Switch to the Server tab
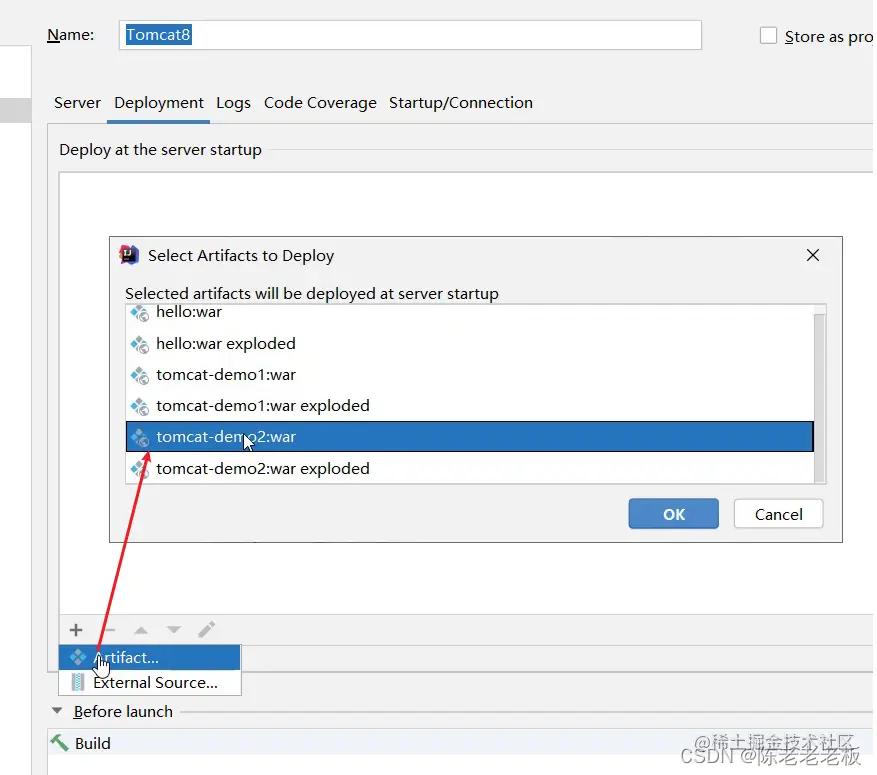Image resolution: width=877 pixels, height=775 pixels. point(77,103)
